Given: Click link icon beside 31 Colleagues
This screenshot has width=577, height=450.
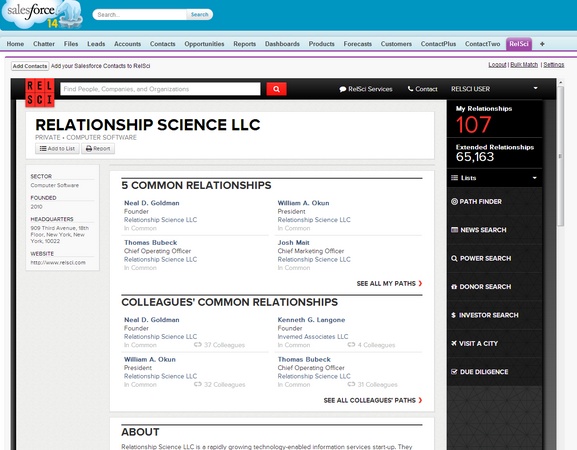Looking at the screenshot, I should tap(351, 384).
